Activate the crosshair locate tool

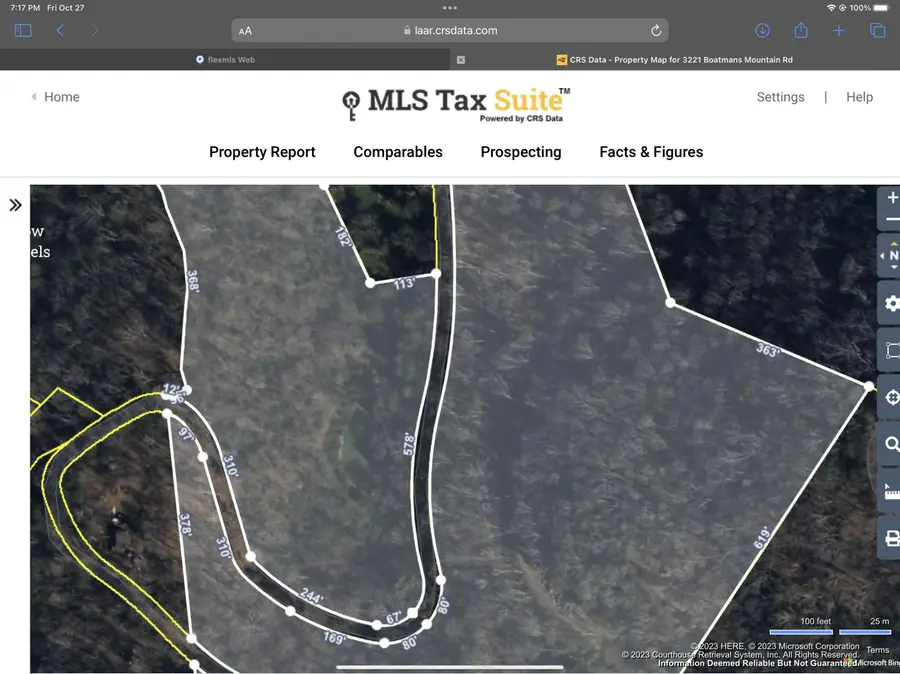(889, 398)
